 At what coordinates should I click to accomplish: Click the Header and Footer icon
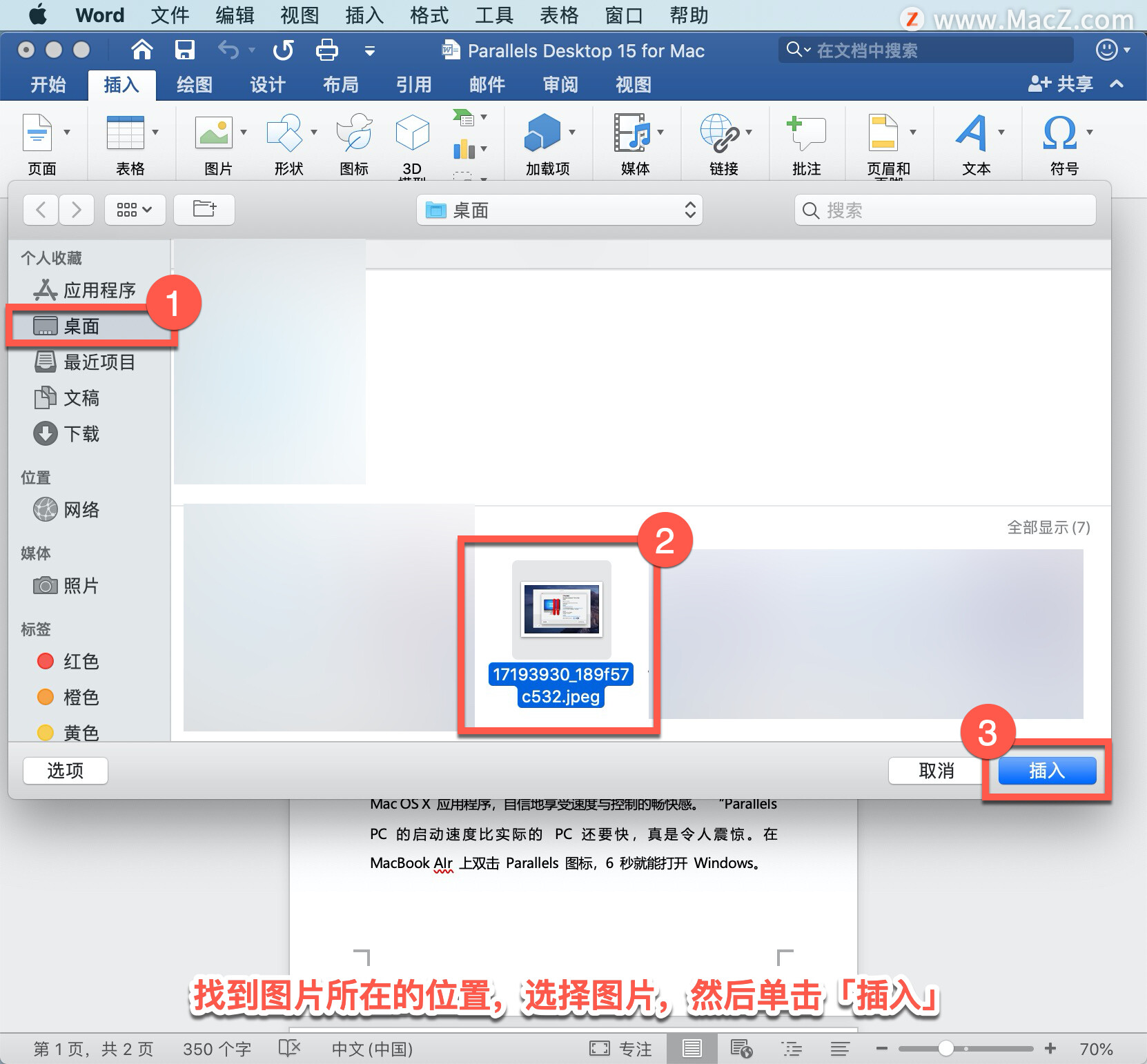click(883, 132)
